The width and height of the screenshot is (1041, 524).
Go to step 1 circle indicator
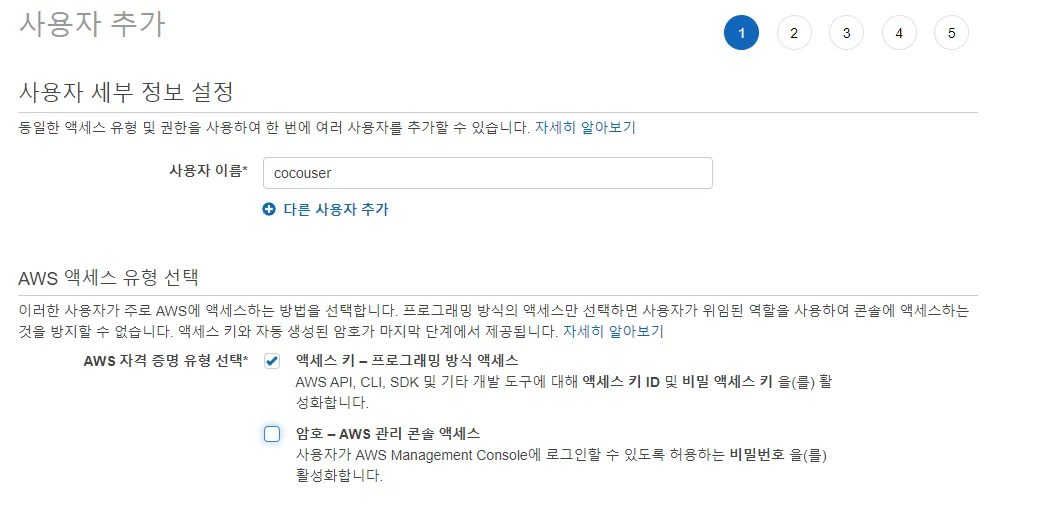click(x=741, y=33)
